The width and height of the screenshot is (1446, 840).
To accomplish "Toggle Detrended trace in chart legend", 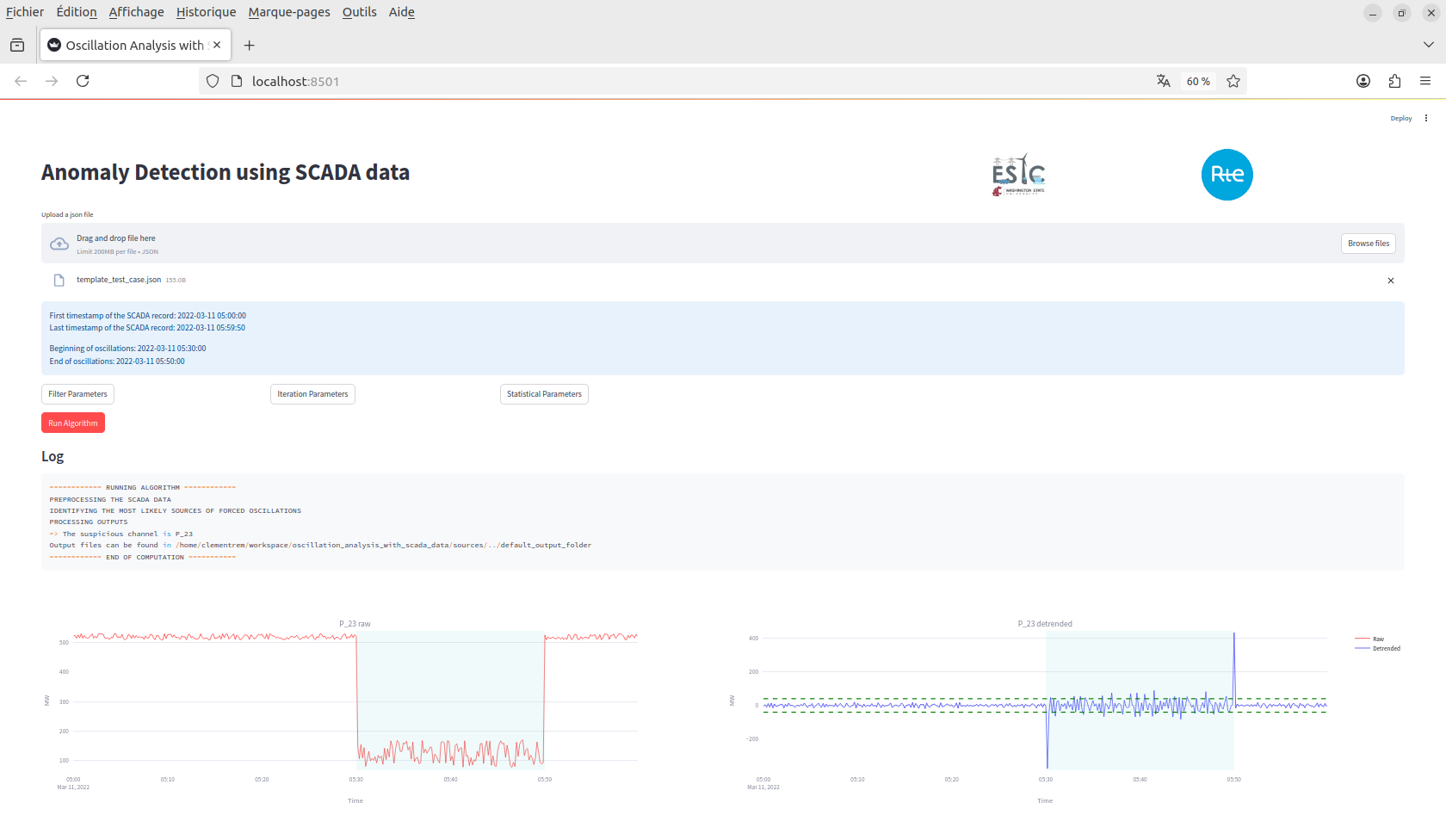I will pyautogui.click(x=1385, y=648).
